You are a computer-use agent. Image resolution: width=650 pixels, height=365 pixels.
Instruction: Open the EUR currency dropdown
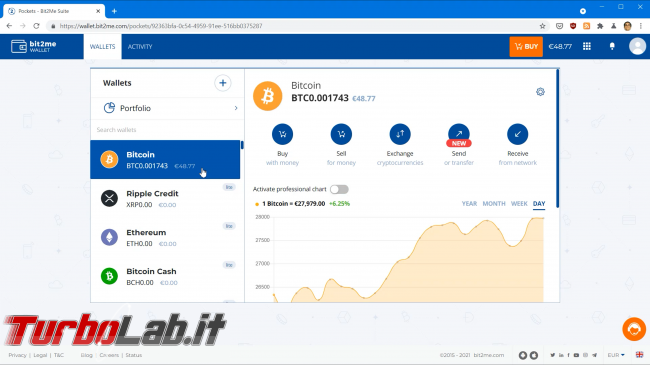coord(616,355)
